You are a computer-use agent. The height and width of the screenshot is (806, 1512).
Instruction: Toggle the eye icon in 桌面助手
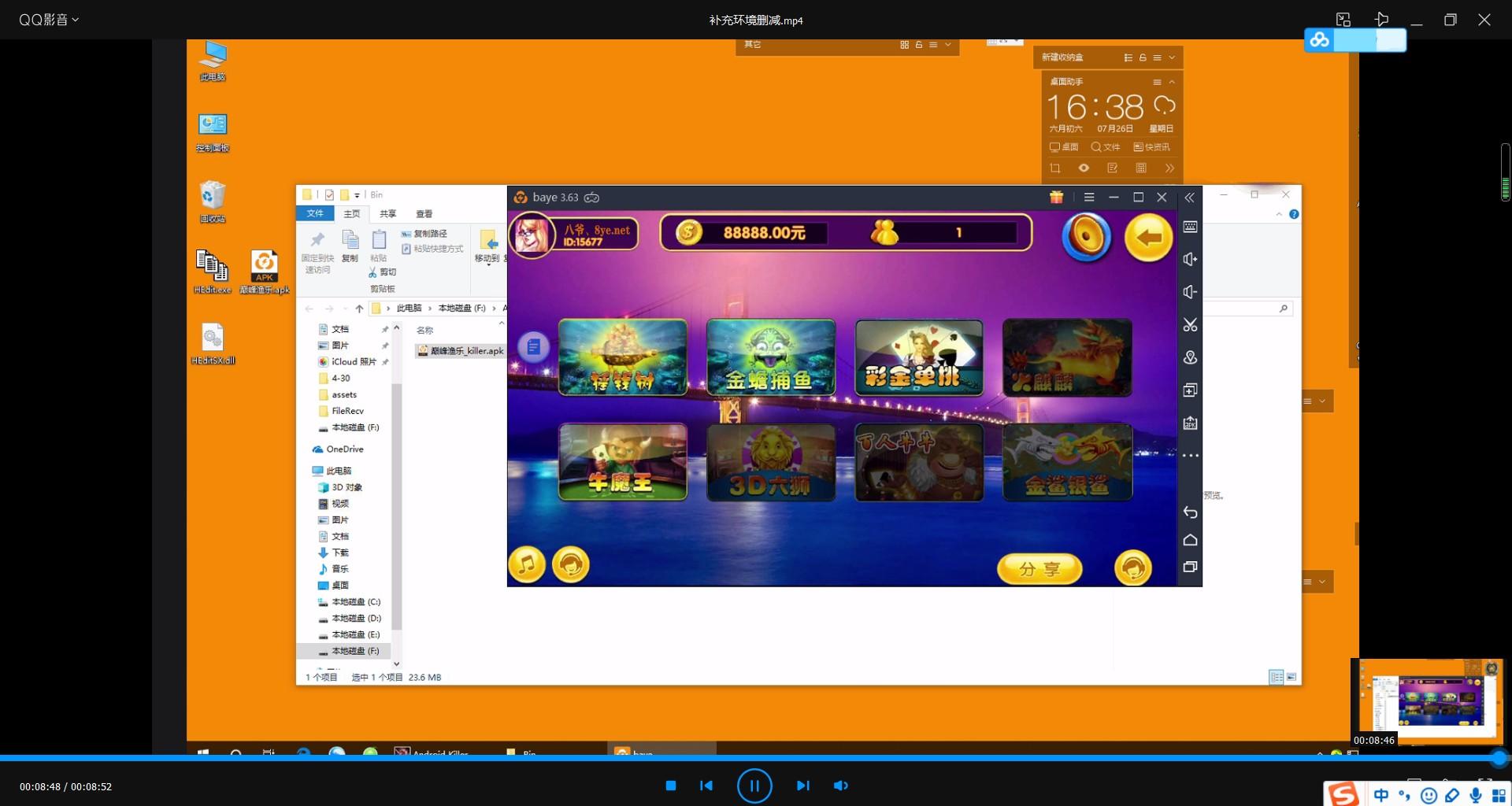1084,168
